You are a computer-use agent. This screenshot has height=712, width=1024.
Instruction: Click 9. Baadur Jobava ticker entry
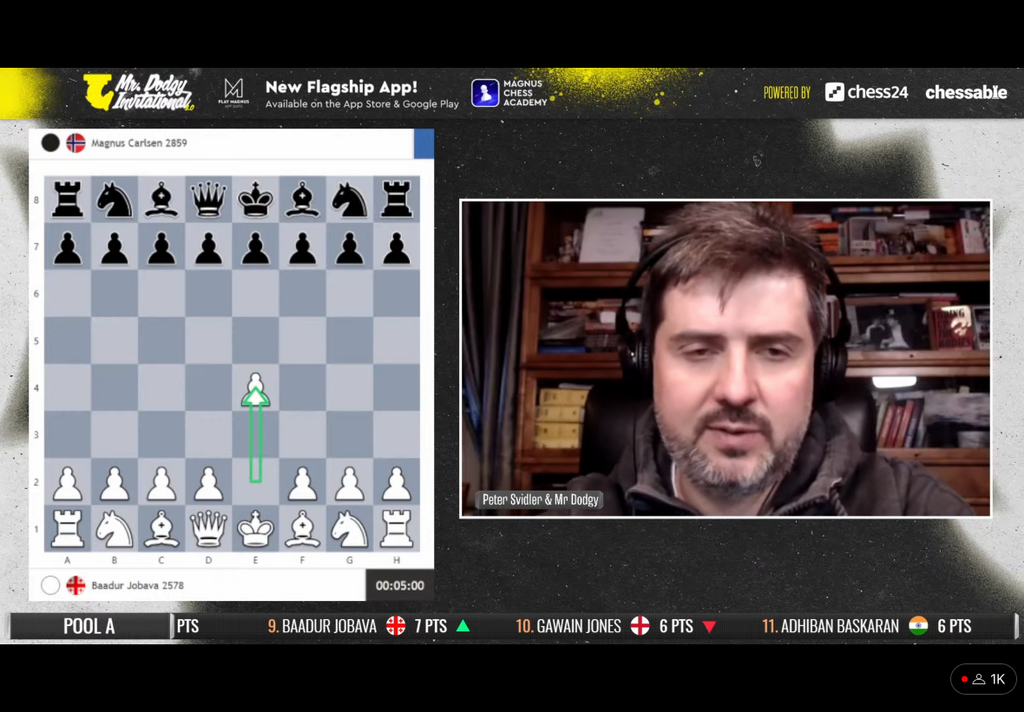[x=369, y=626]
